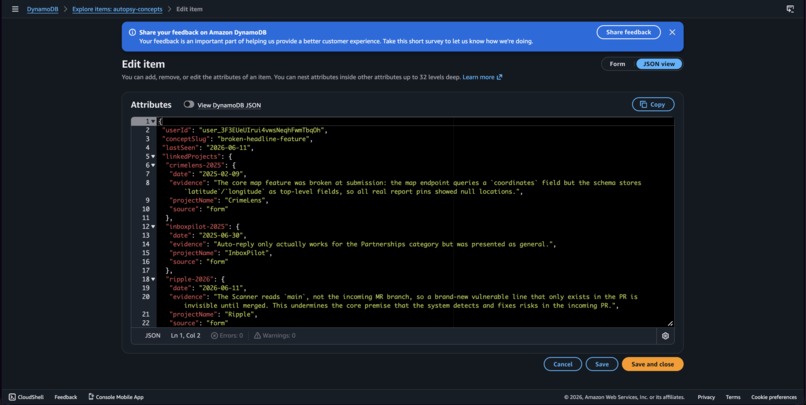The image size is (806, 405).
Task: Open Cookie preferences in the footer
Action: pos(774,397)
